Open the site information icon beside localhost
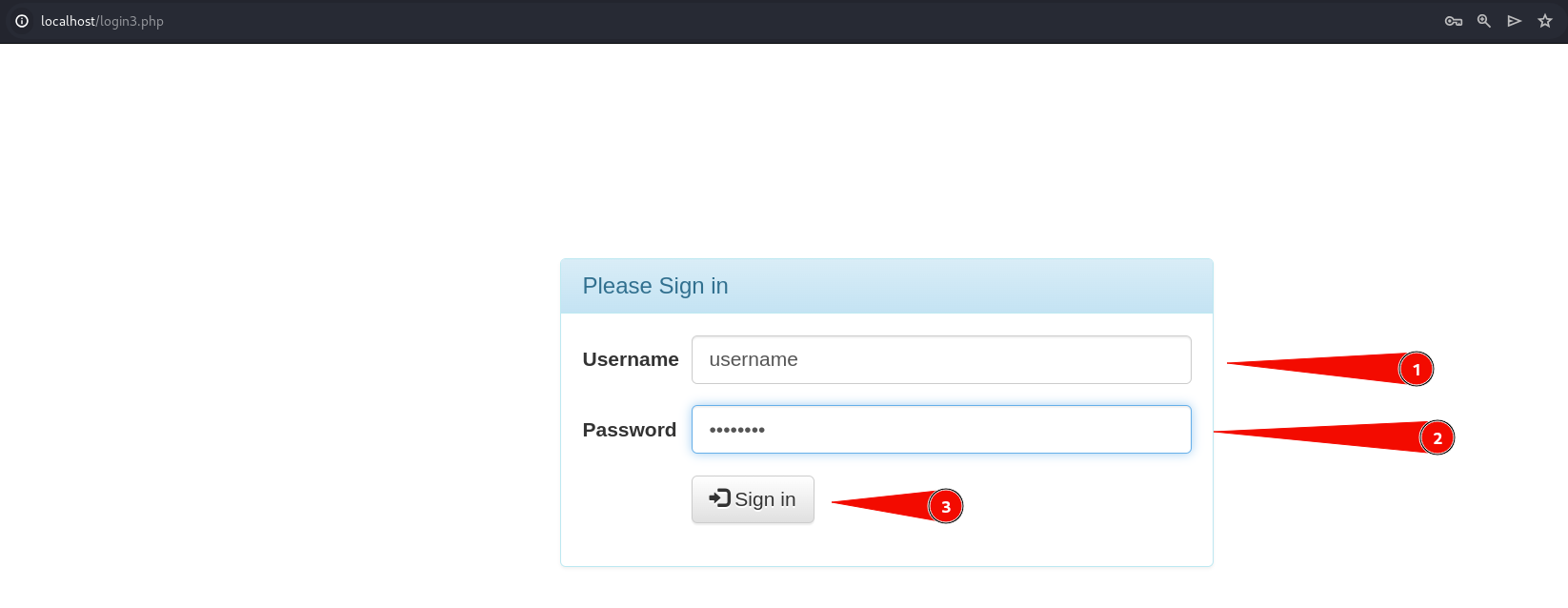This screenshot has height=608, width=1568. [x=22, y=21]
